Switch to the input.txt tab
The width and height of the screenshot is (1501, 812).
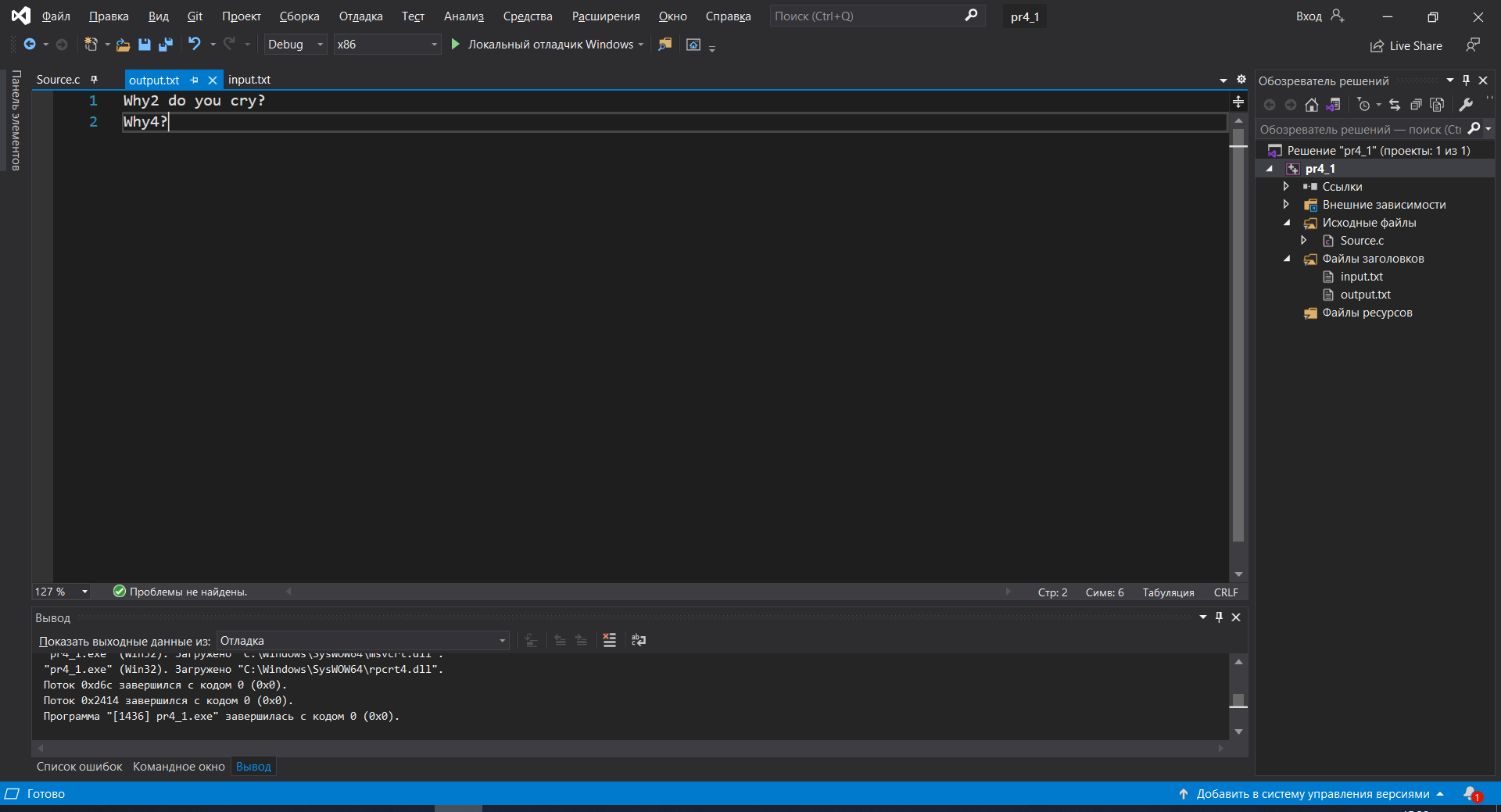[249, 80]
